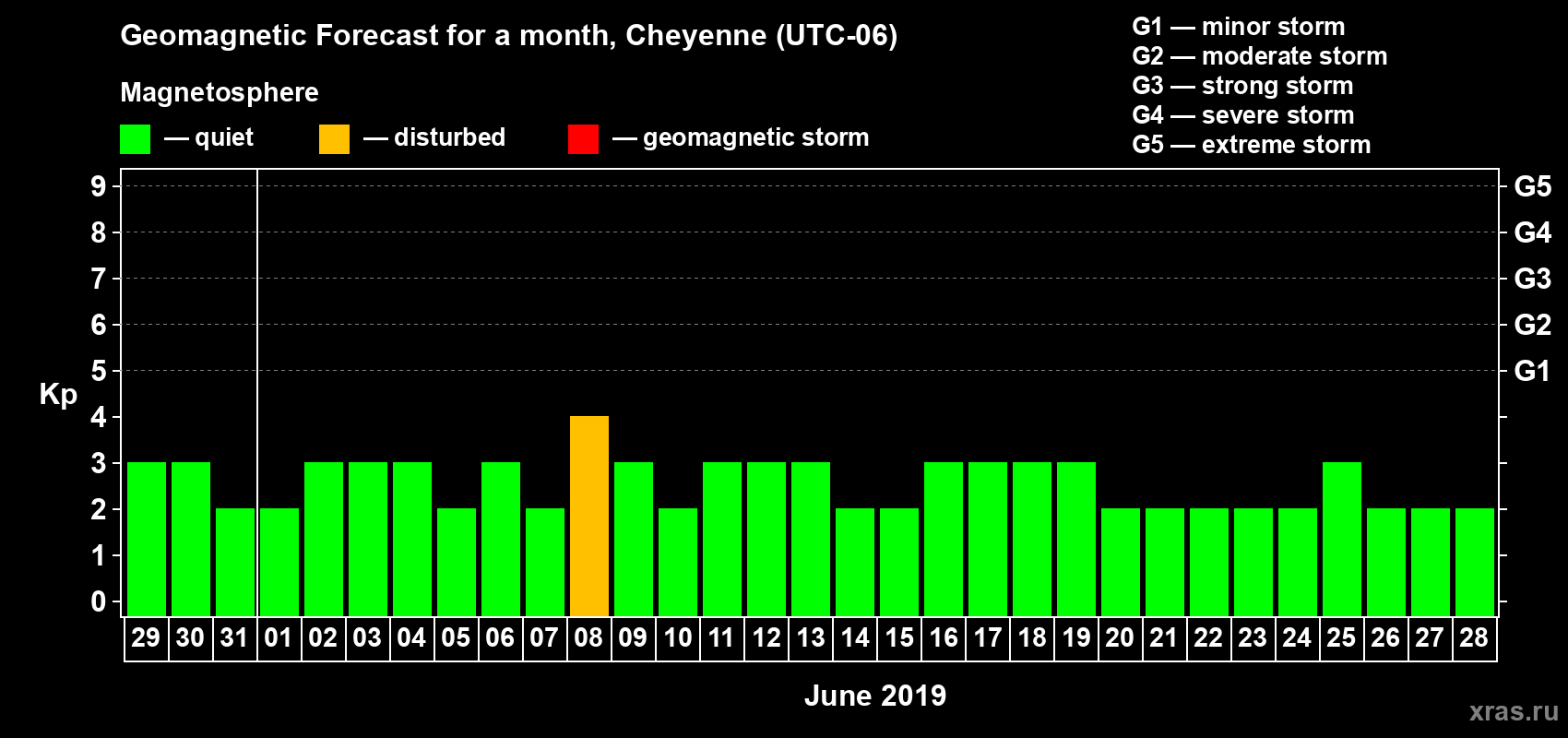1568x738 pixels.
Task: Click the green bar for June 25
Action: point(1341,540)
